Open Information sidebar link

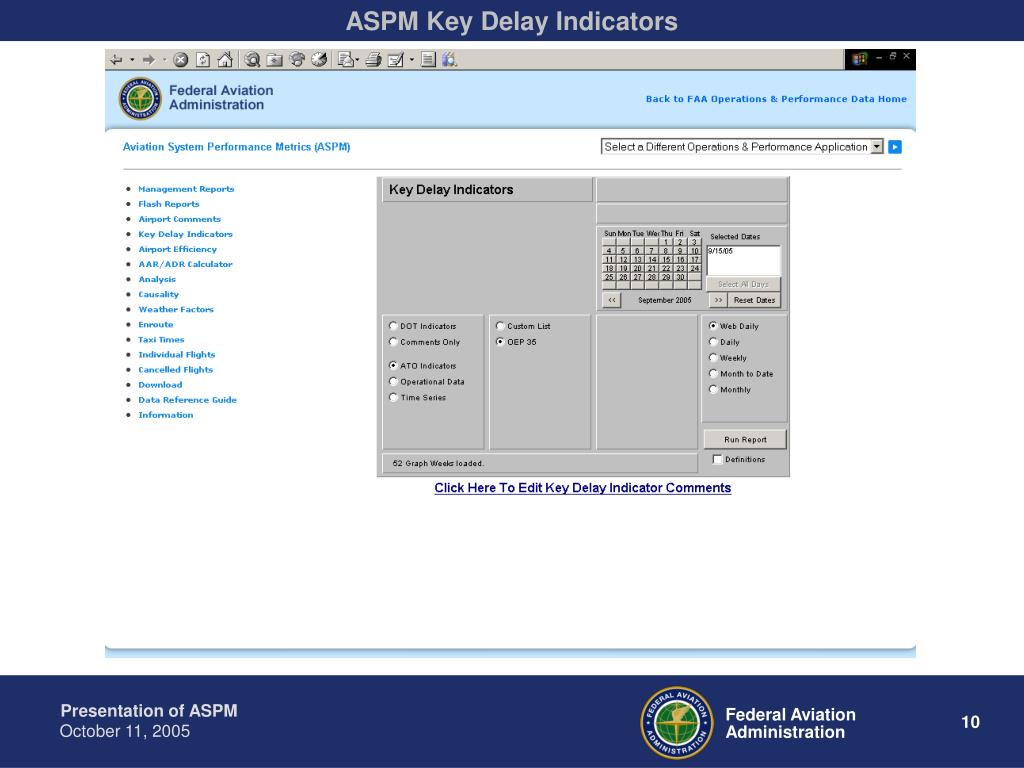pyautogui.click(x=166, y=414)
